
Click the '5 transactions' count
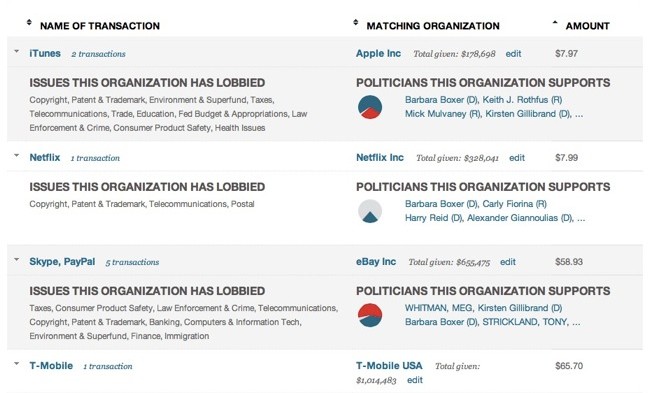[x=132, y=262]
